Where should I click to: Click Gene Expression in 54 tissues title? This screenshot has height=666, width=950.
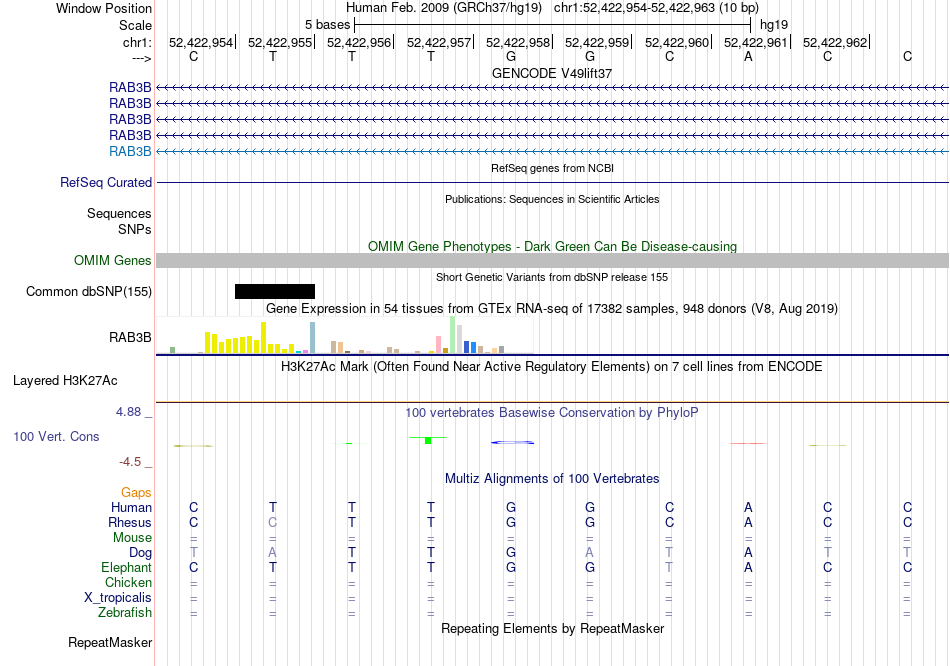coord(552,309)
